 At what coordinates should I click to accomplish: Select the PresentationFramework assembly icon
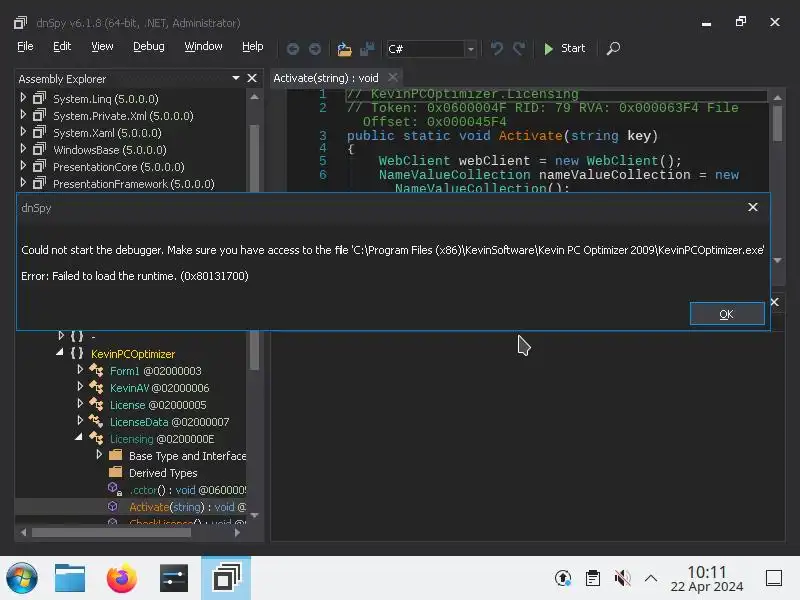pyautogui.click(x=39, y=182)
